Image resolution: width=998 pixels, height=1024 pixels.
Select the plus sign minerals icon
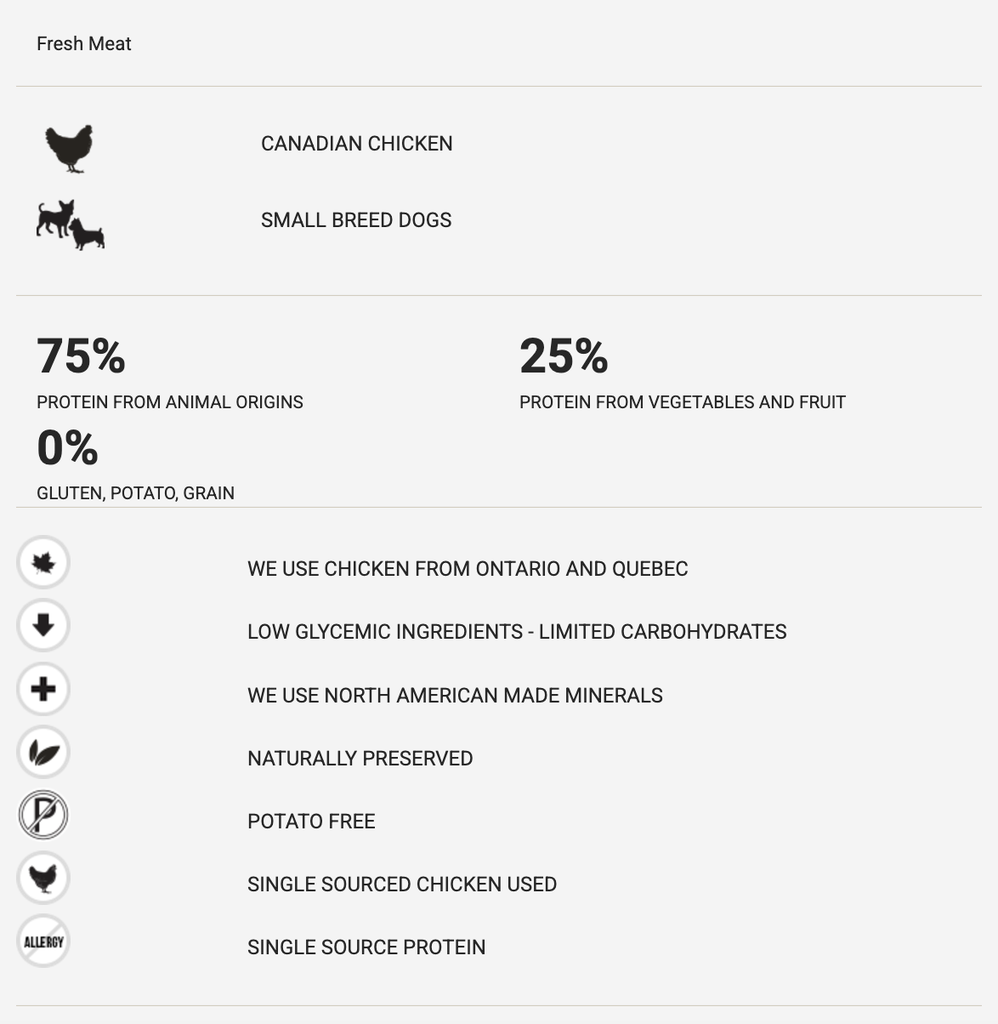(43, 689)
